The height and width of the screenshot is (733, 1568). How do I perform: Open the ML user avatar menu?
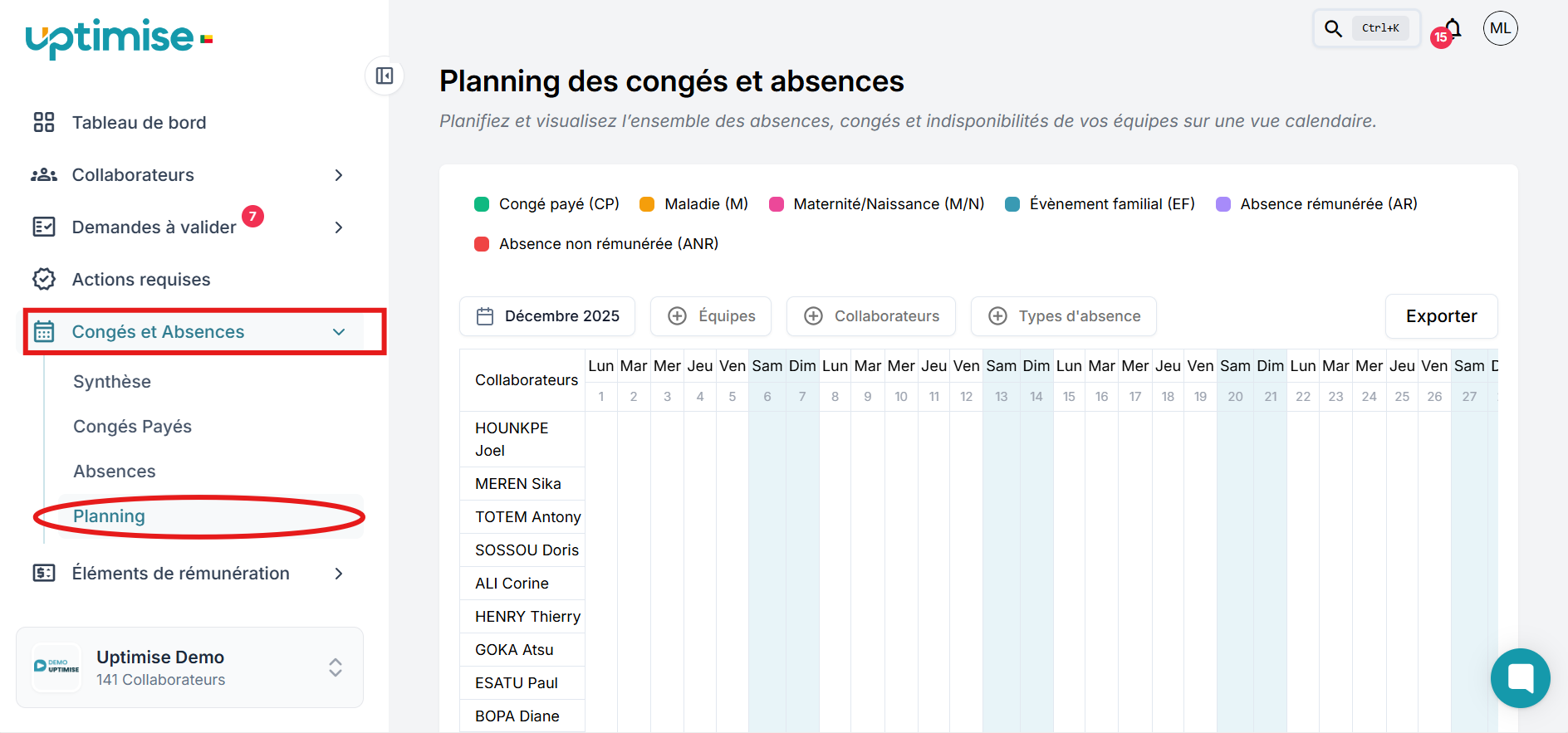1500,29
